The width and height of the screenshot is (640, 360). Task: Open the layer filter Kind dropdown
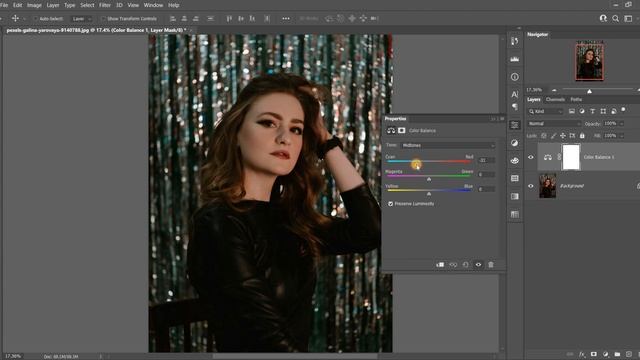pos(545,111)
